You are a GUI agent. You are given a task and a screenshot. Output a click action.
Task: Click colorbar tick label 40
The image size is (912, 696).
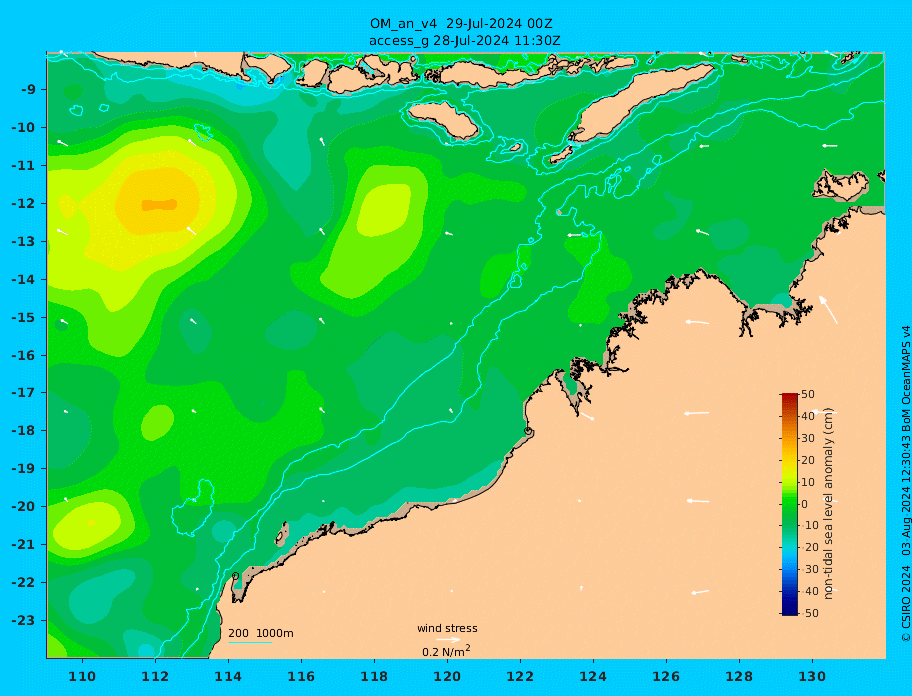coord(808,416)
